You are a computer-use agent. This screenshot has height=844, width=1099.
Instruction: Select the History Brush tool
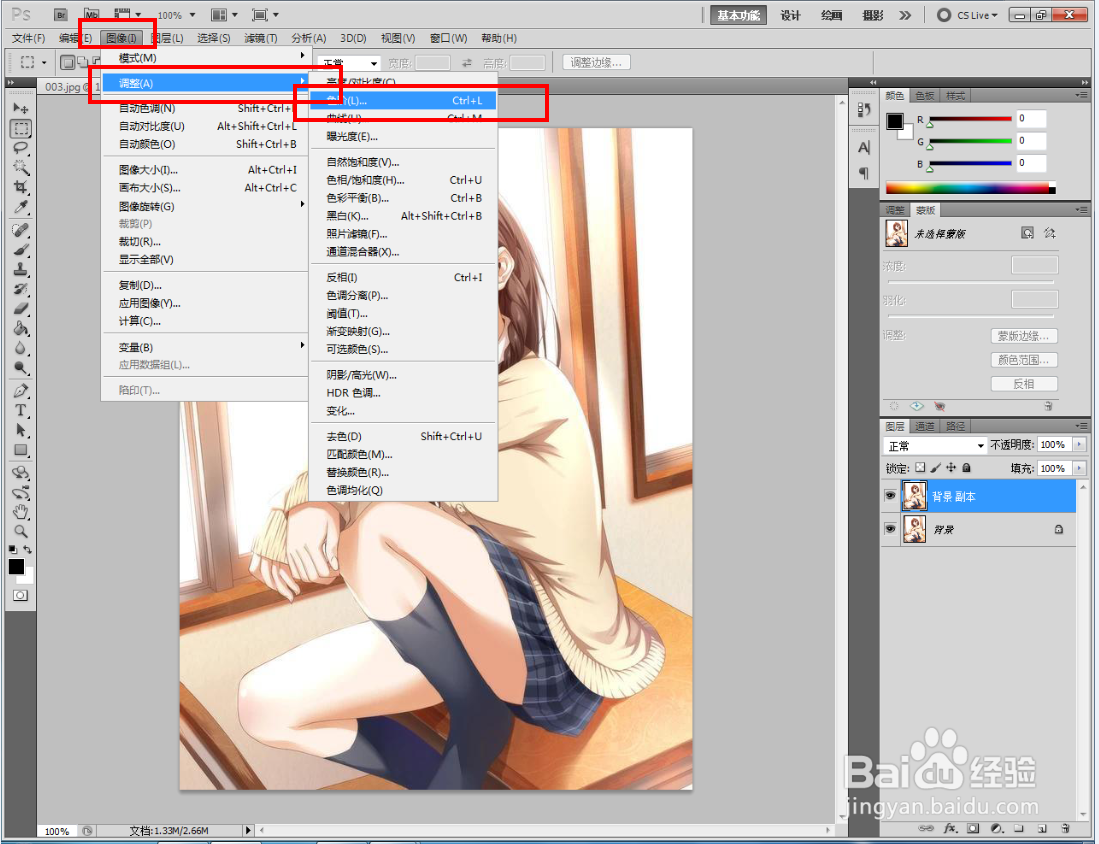(x=21, y=289)
